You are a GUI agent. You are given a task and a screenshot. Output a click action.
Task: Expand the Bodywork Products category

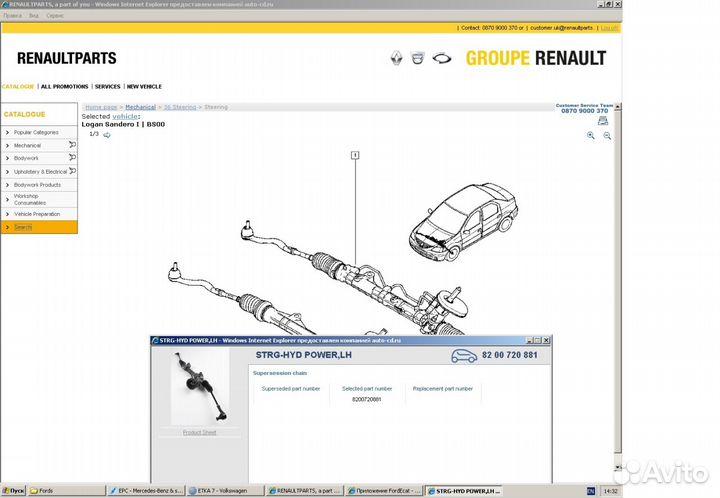[39, 185]
